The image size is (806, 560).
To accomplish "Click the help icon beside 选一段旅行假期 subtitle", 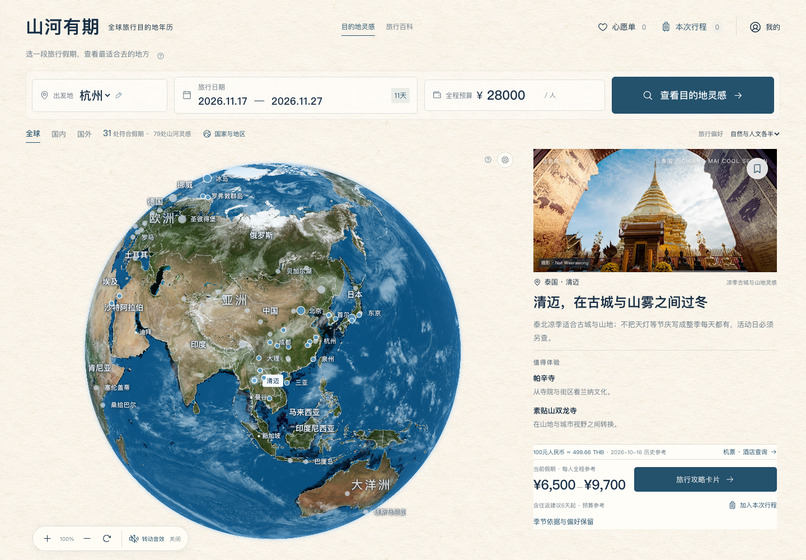I will [x=160, y=56].
